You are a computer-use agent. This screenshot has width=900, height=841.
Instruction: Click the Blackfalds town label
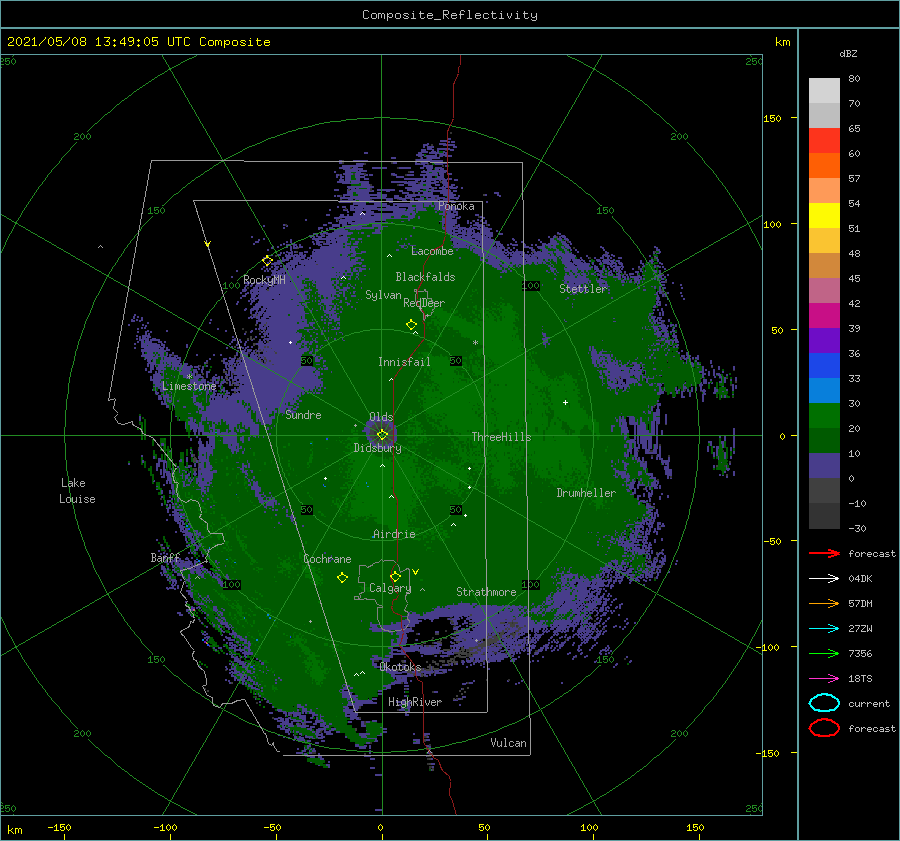[425, 277]
